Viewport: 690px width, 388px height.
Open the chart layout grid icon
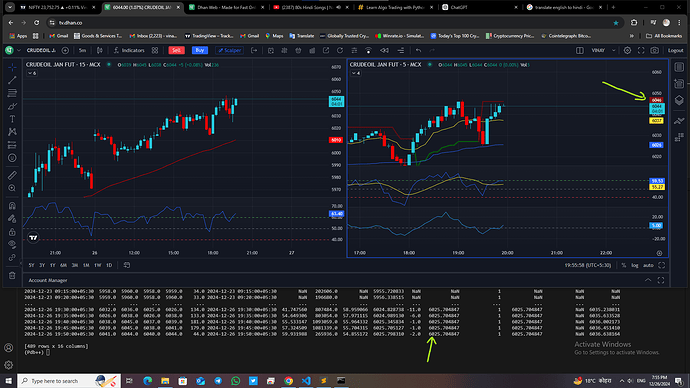pos(580,51)
